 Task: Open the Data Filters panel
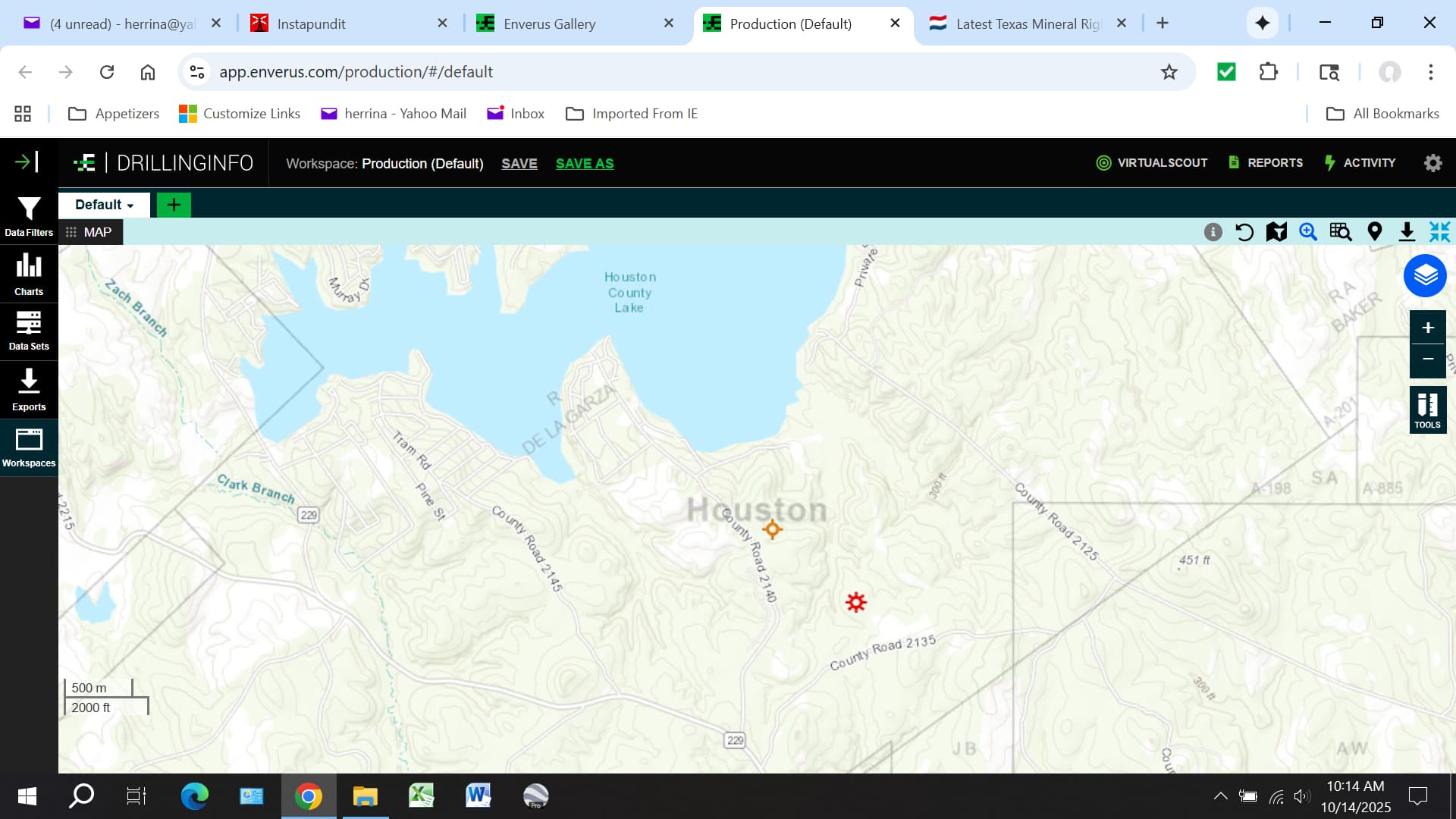[x=29, y=216]
